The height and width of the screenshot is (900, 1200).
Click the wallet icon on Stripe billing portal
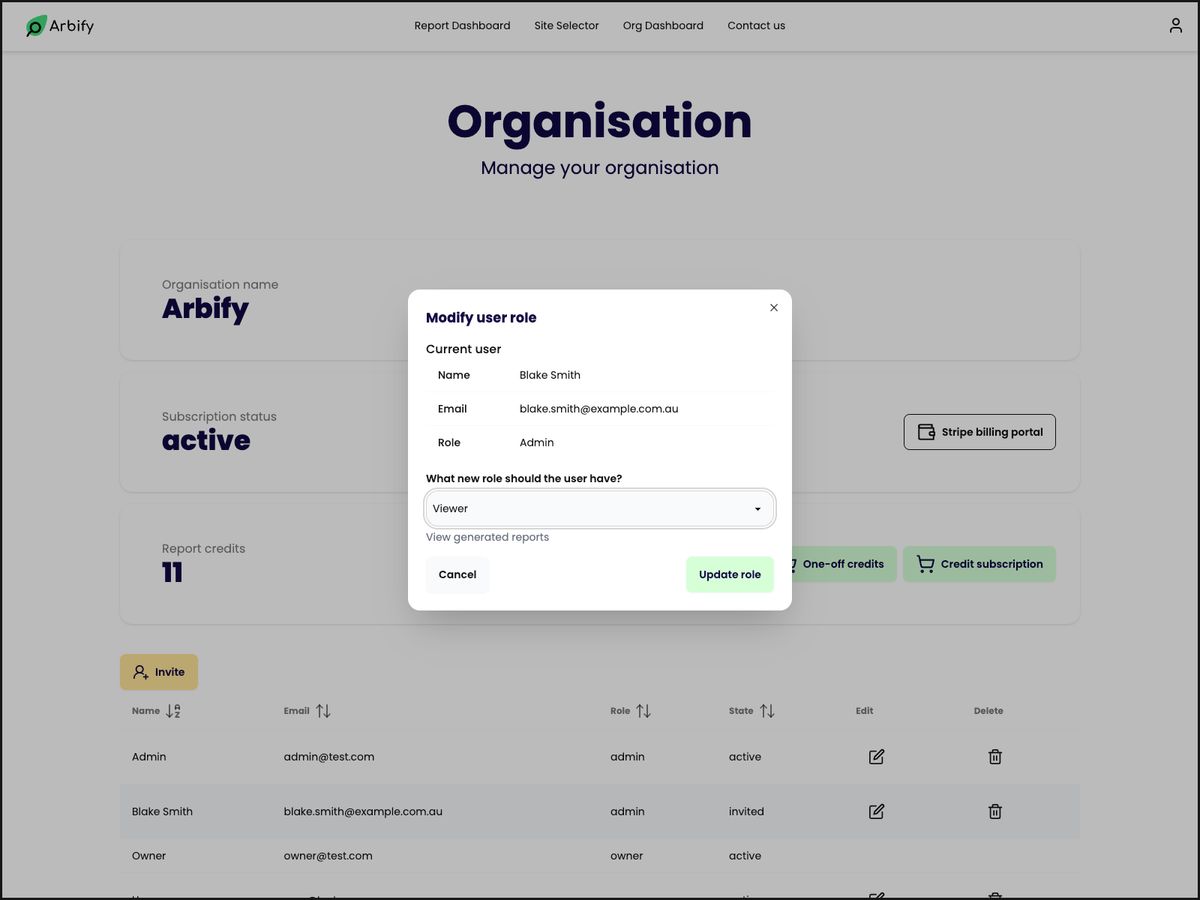[x=926, y=431]
